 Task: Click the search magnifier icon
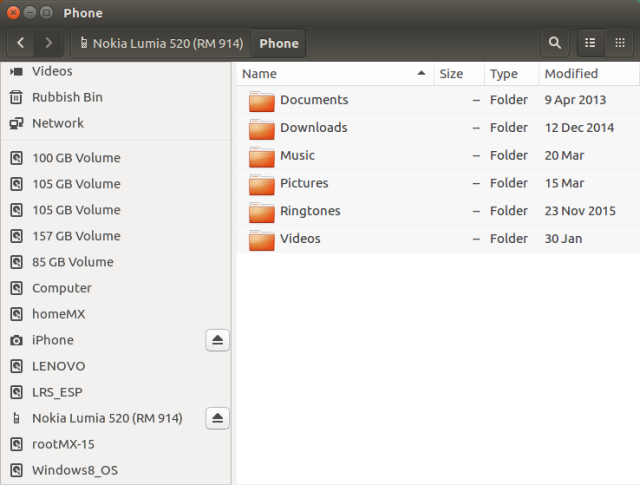coord(555,43)
